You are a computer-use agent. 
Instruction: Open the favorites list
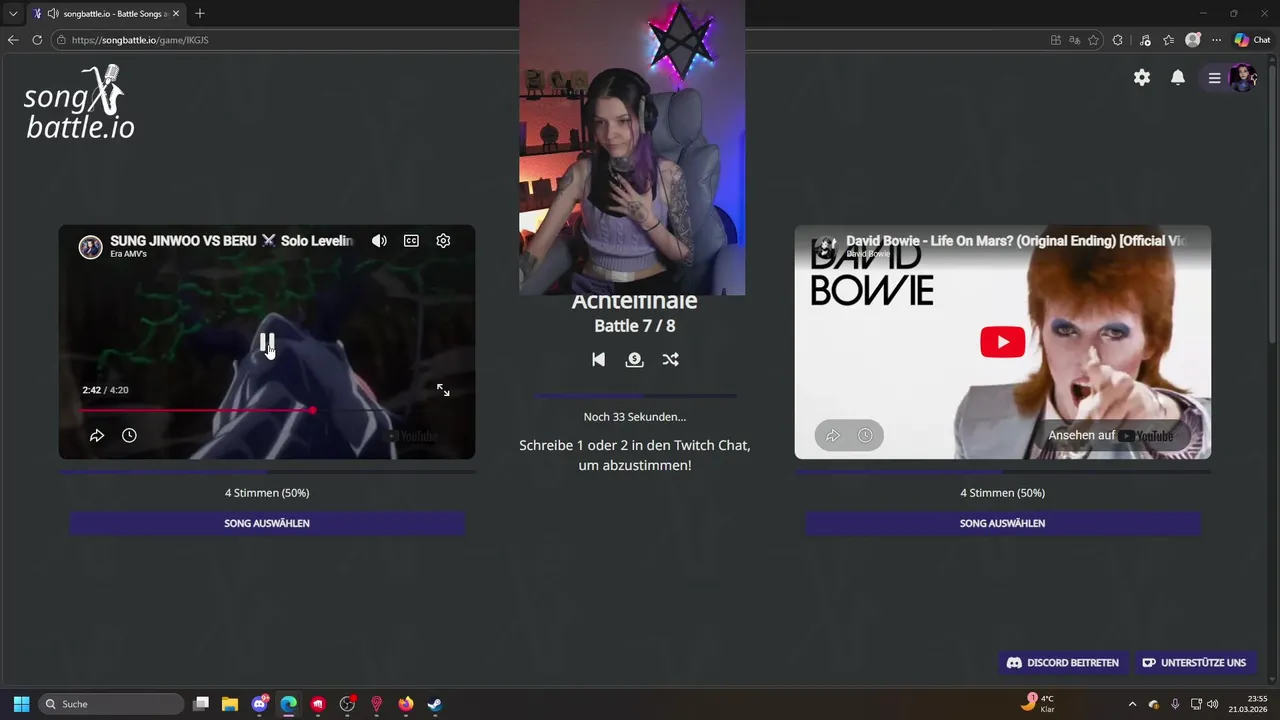[1168, 40]
